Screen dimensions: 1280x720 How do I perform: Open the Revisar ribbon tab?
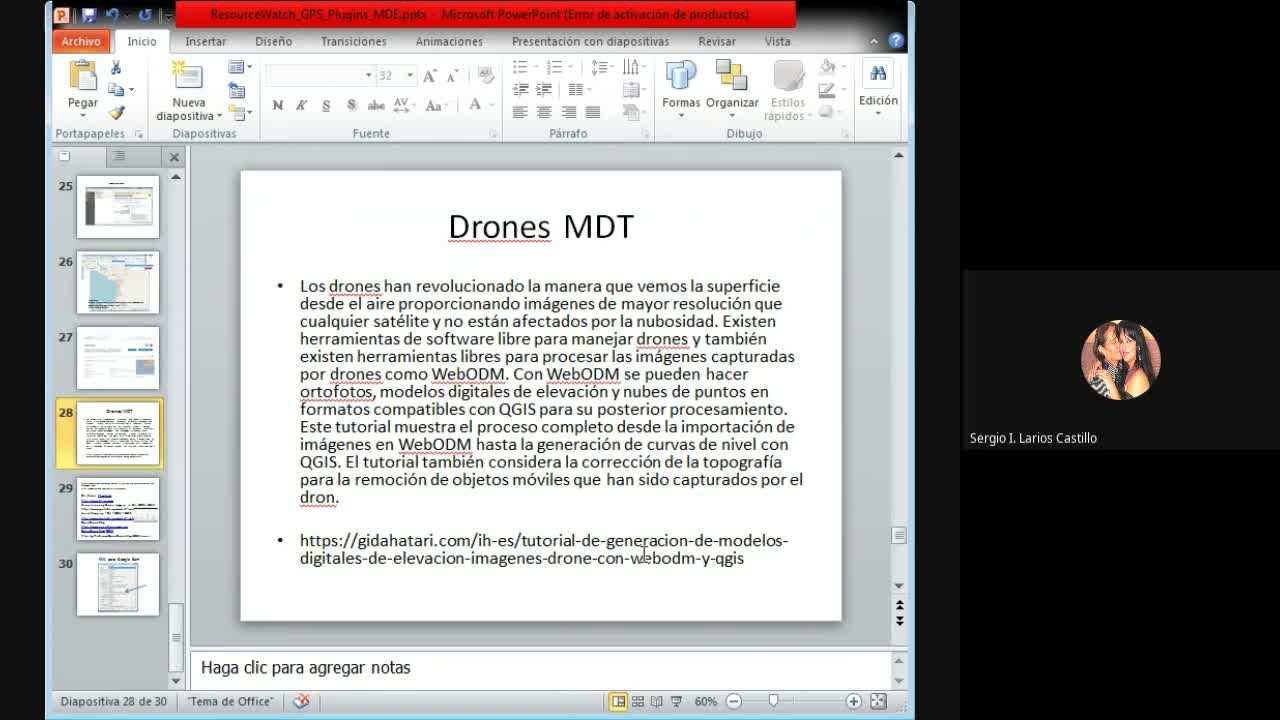click(717, 41)
